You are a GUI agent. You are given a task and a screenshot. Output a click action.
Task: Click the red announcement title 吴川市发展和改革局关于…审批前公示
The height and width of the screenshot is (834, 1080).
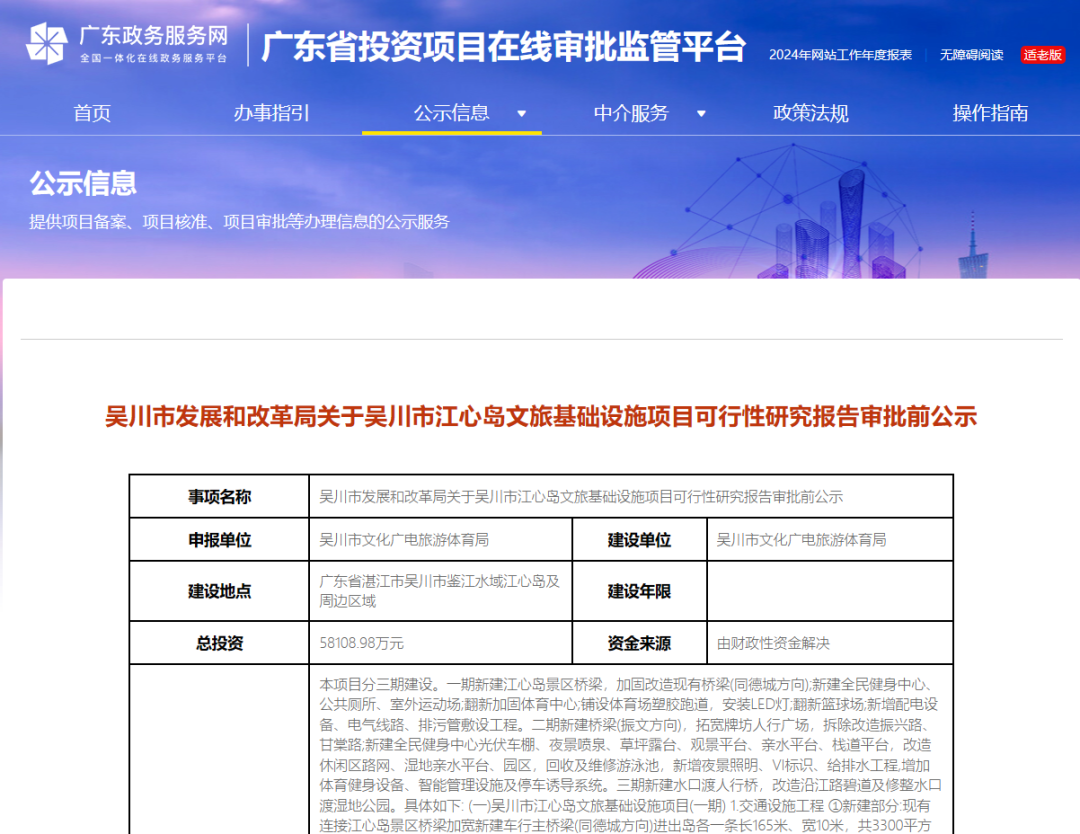[541, 417]
